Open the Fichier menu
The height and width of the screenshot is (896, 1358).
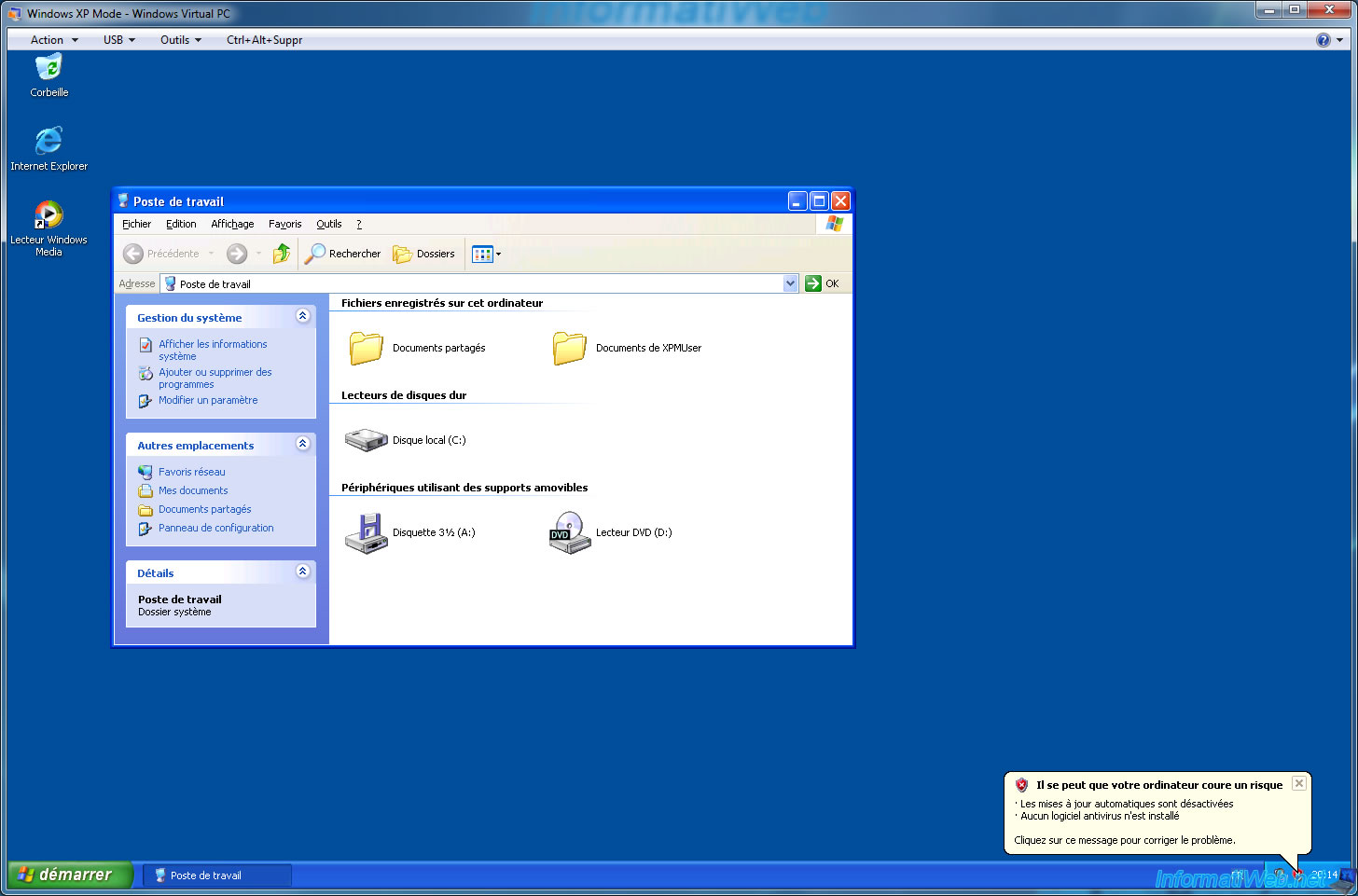click(x=136, y=224)
